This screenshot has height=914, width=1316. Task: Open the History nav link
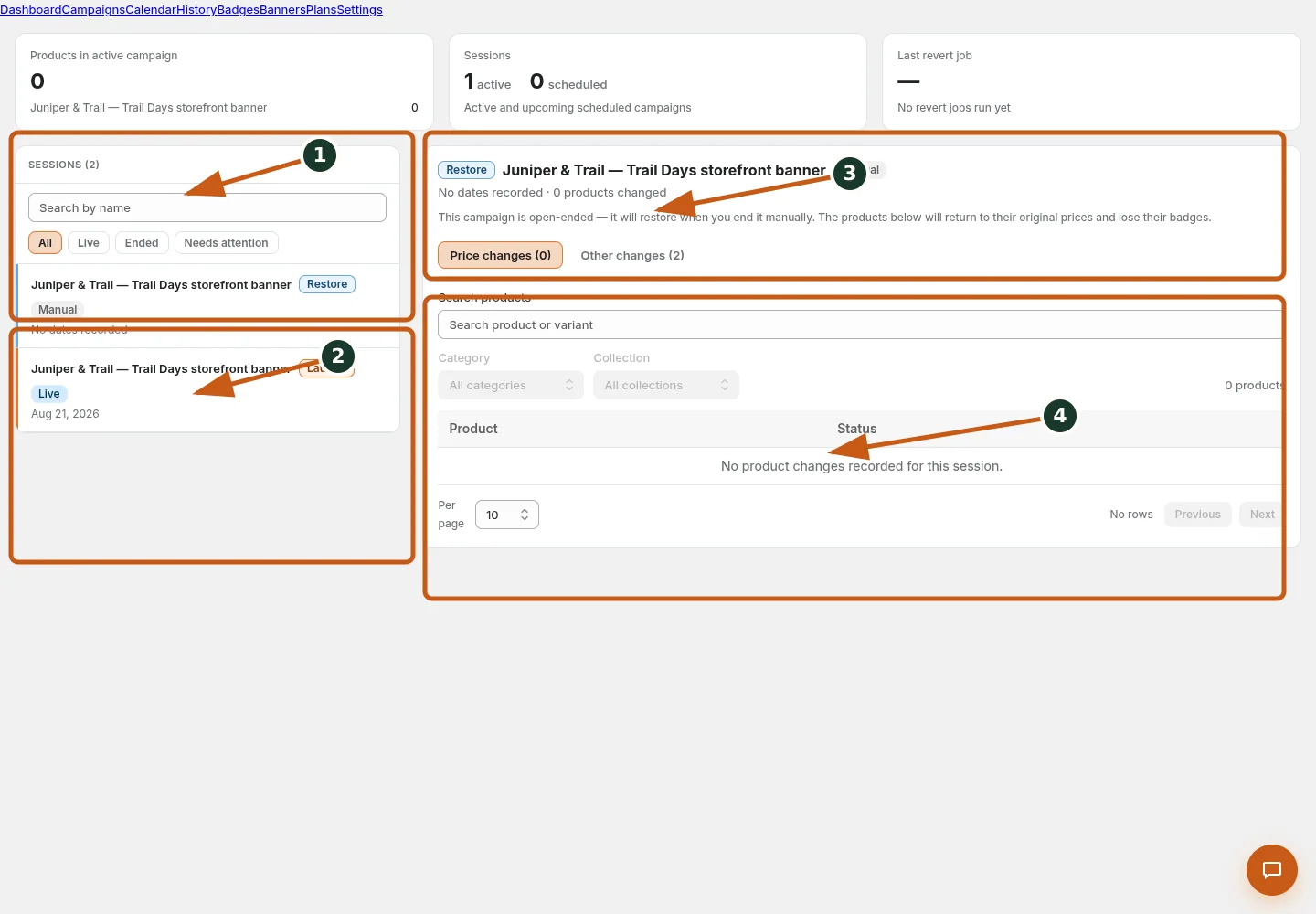[196, 10]
